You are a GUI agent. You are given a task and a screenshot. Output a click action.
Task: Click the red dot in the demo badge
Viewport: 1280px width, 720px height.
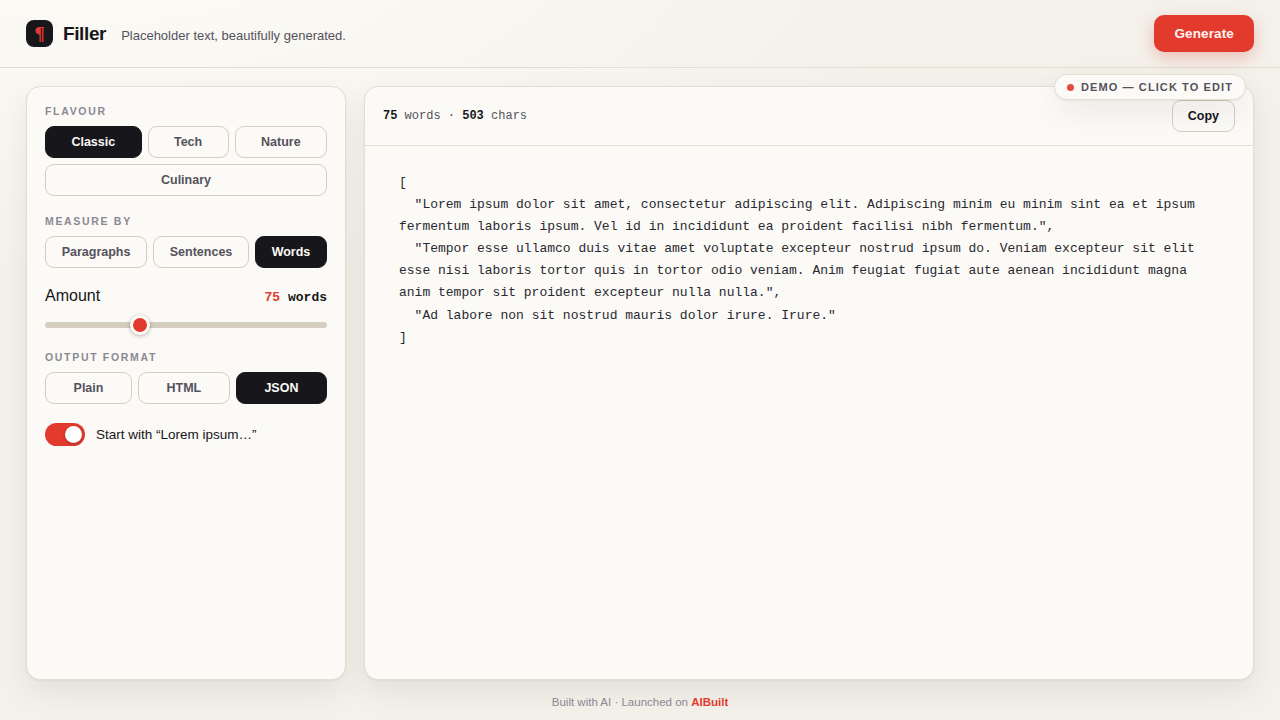point(1070,87)
